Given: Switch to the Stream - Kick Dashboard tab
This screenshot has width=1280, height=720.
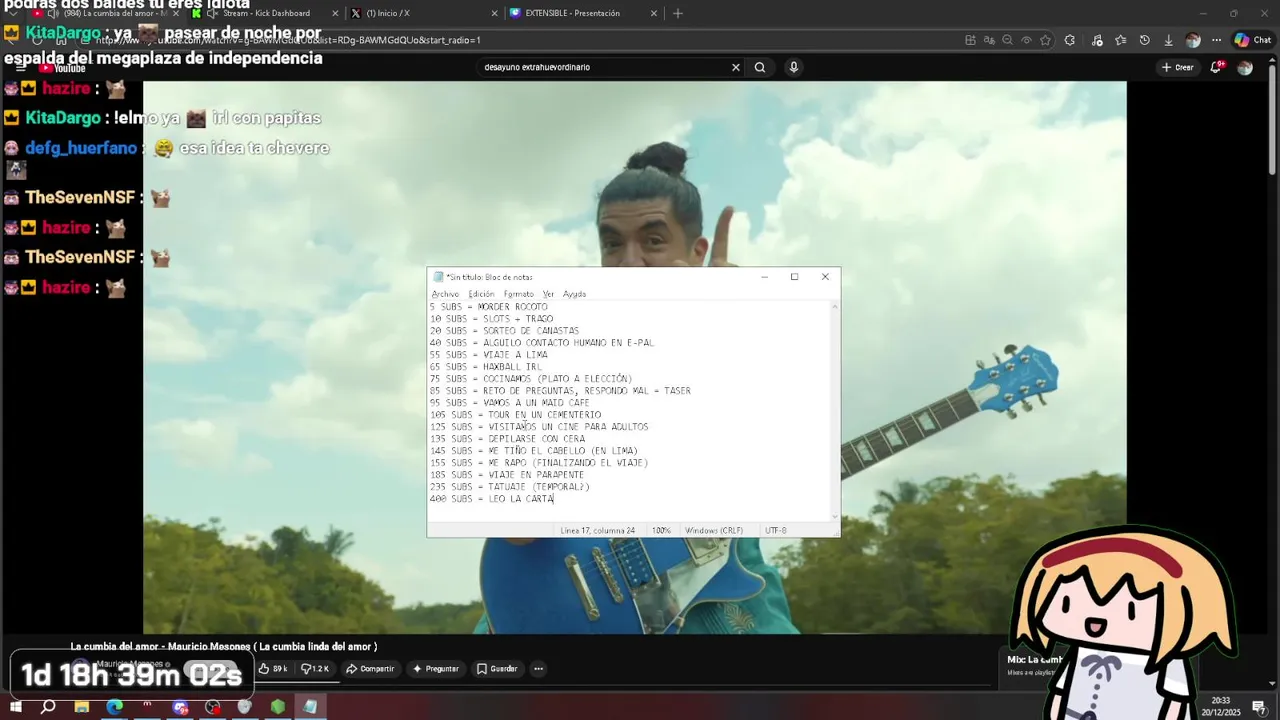Looking at the screenshot, I should click(x=265, y=13).
